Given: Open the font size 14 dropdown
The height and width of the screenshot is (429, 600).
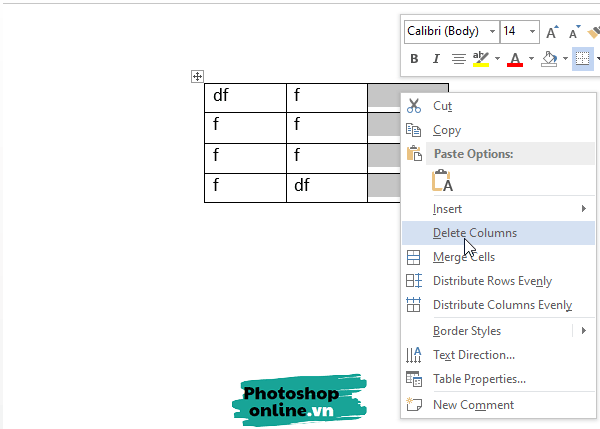Looking at the screenshot, I should [x=533, y=32].
